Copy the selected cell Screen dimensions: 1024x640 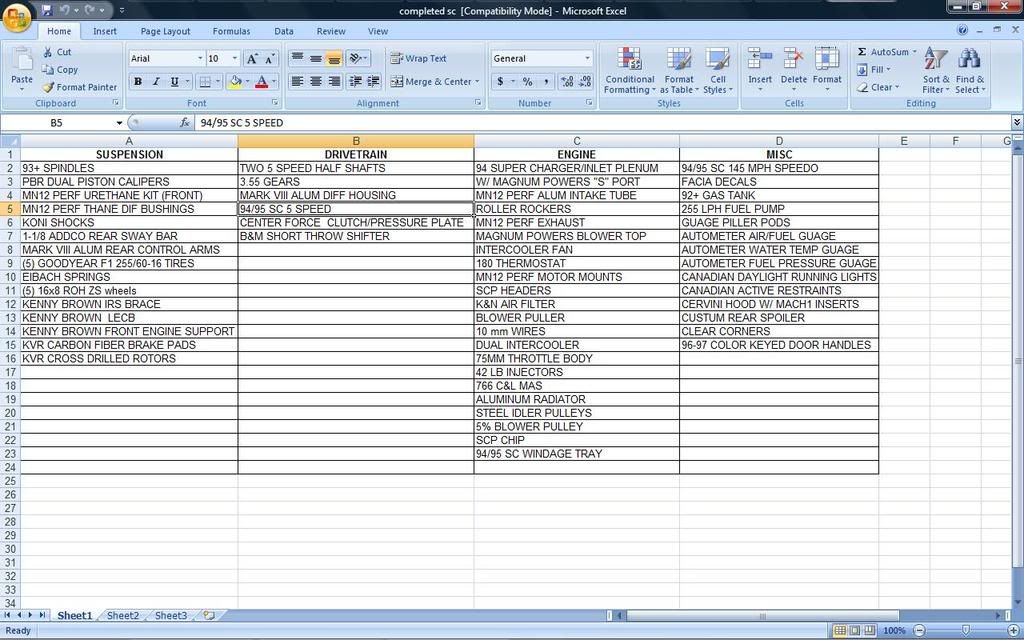(59, 70)
